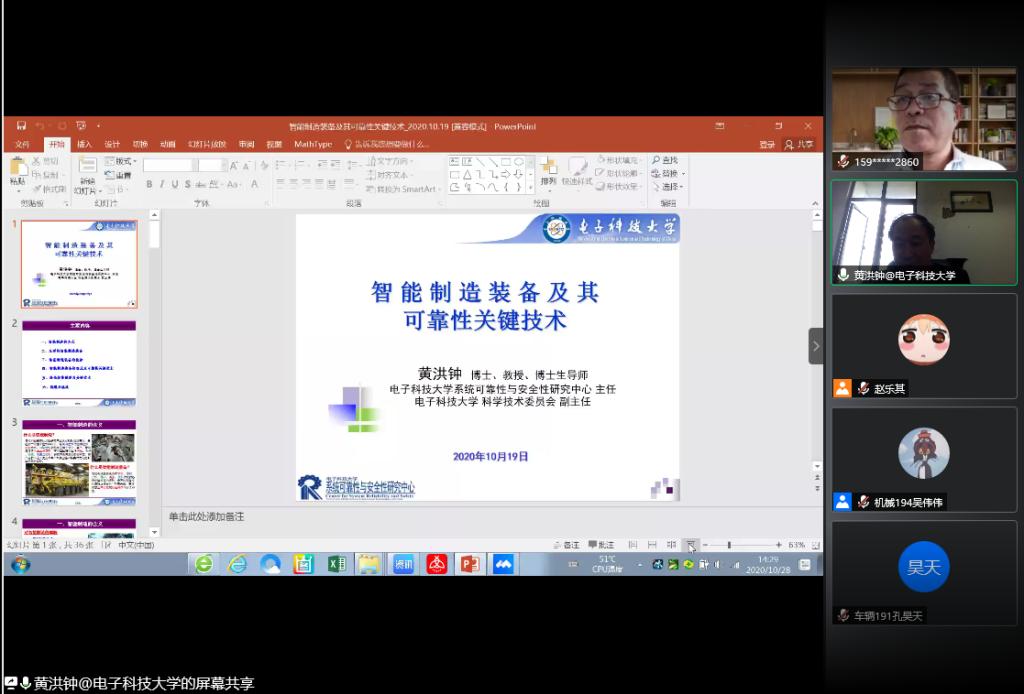1024x694 pixels.
Task: Click the Share (共享) button
Action: (799, 144)
